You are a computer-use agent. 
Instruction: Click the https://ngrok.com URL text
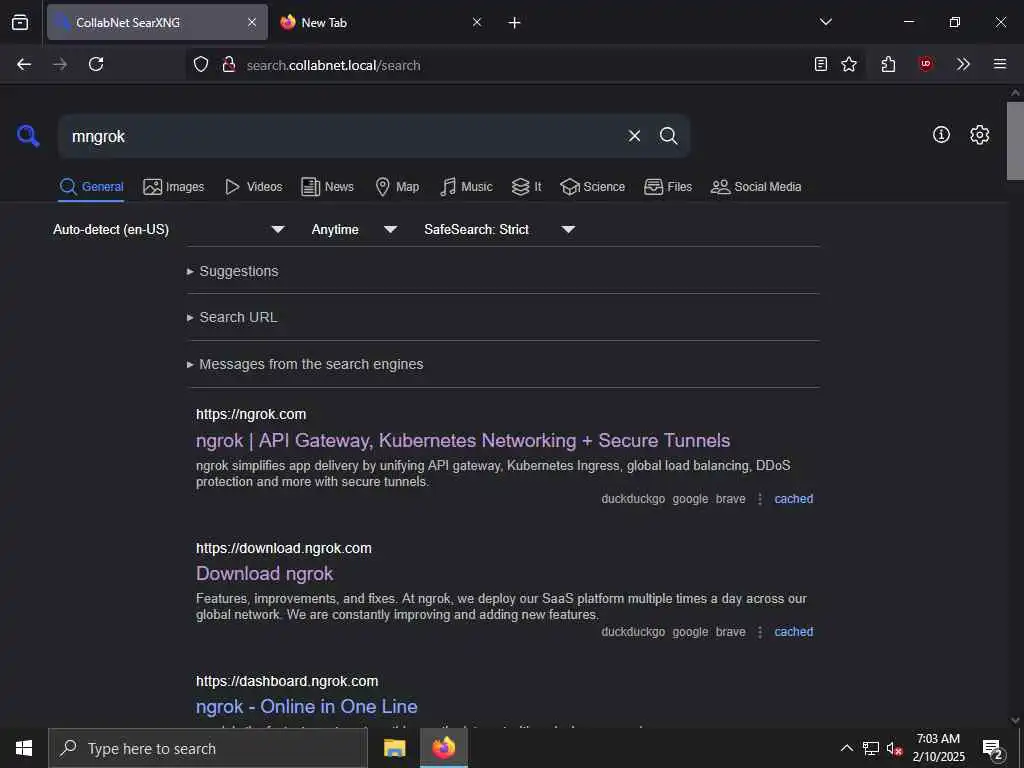pyautogui.click(x=251, y=414)
